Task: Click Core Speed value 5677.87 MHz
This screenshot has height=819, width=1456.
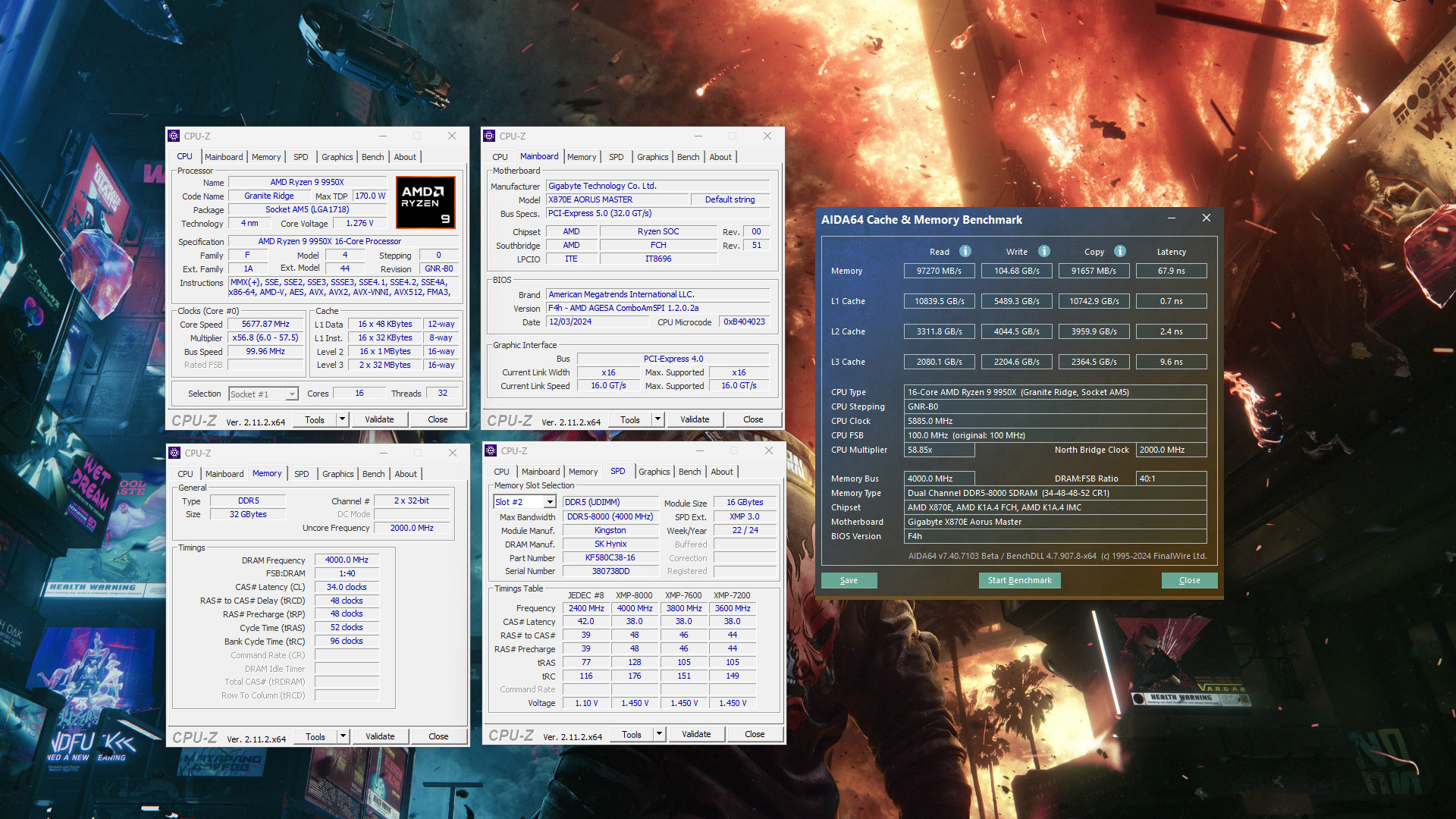Action: click(x=266, y=324)
